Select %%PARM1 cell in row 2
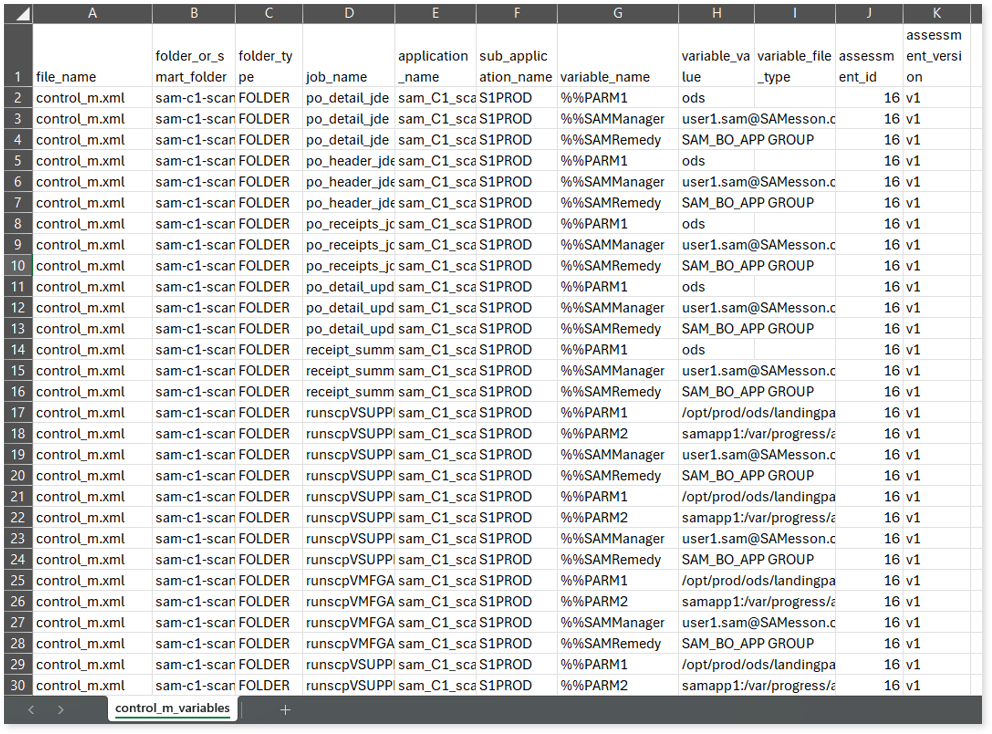 618,98
